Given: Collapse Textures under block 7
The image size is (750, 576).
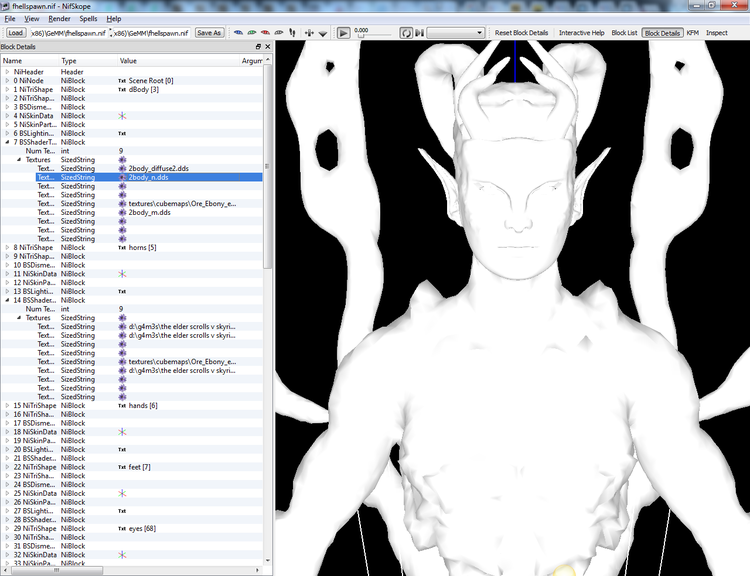Looking at the screenshot, I should 19,159.
